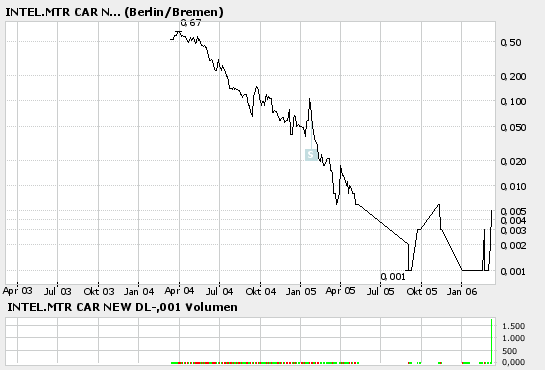Click the '0,000' volume axis label
This screenshot has width=545, height=370.
coord(514,362)
